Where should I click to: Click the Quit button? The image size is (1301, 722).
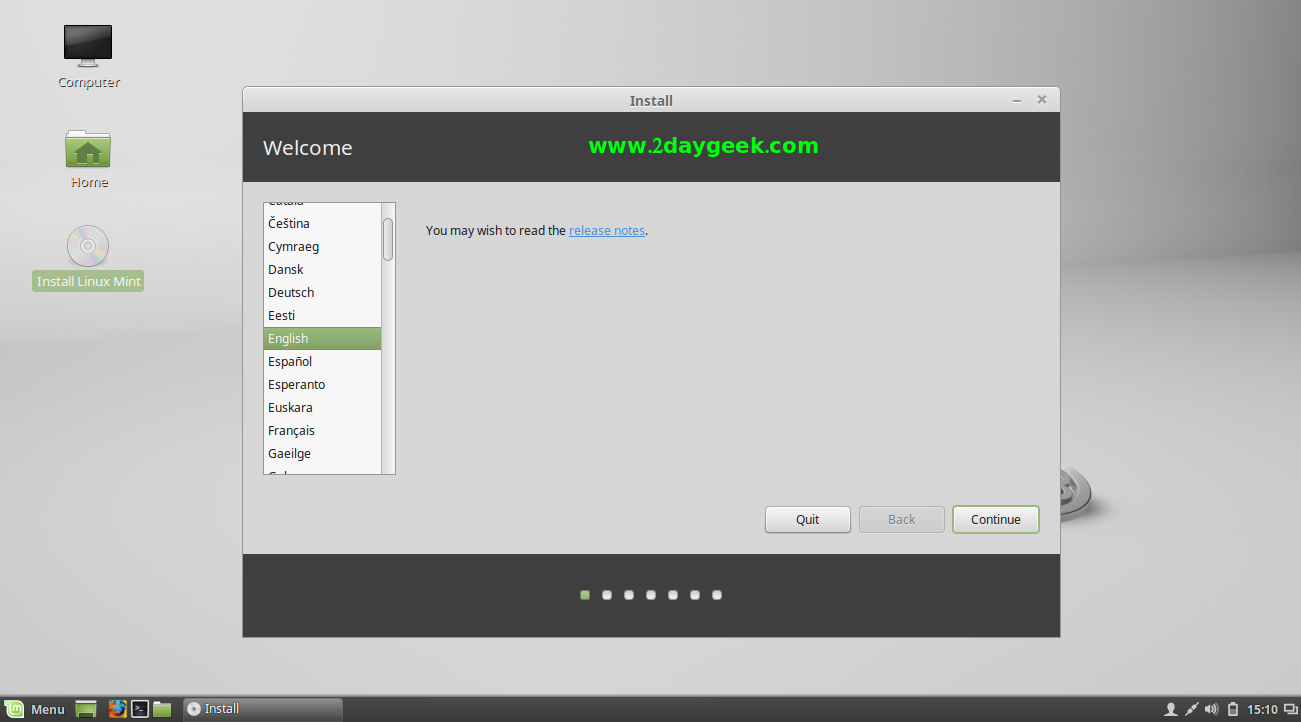808,519
